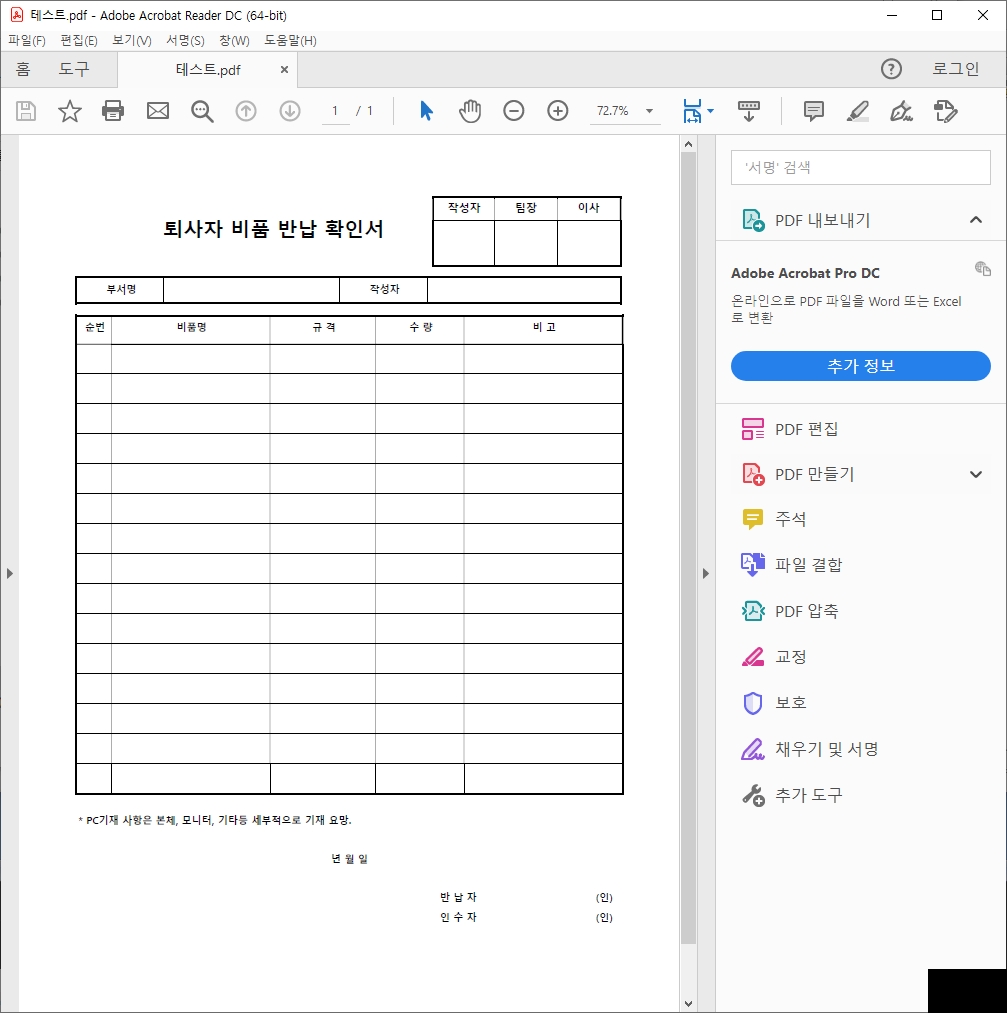Screen dimensions: 1007x1013
Task: Click the vertical scrollbar thumb
Action: point(689,549)
